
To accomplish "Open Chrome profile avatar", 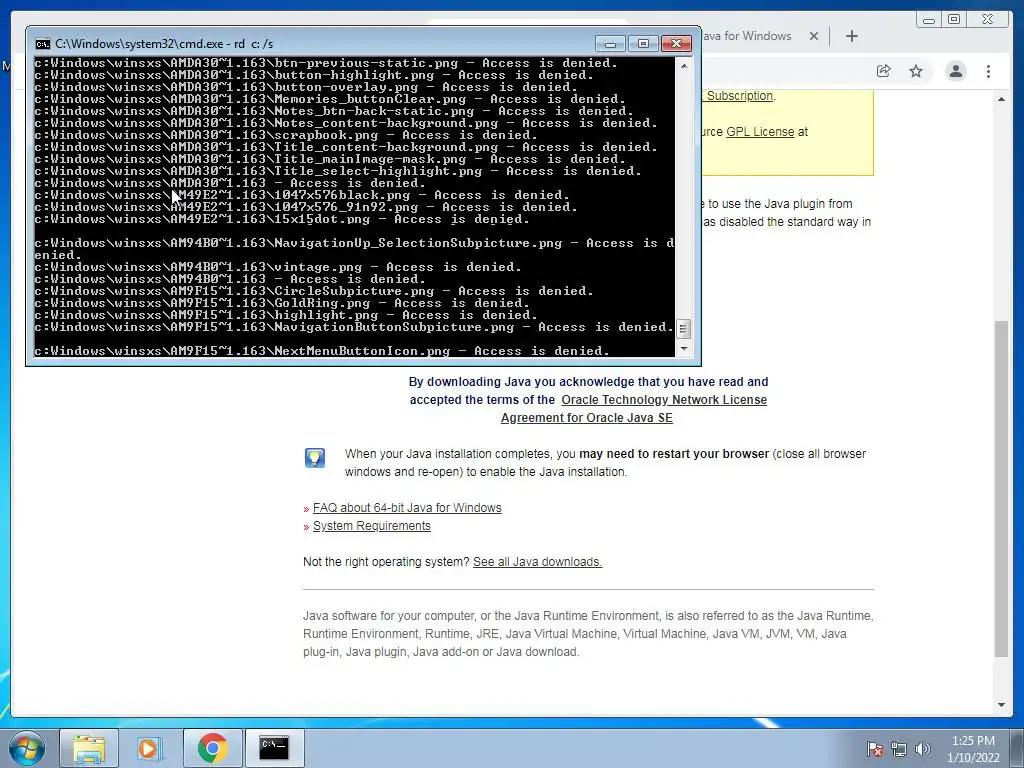I will tap(955, 71).
